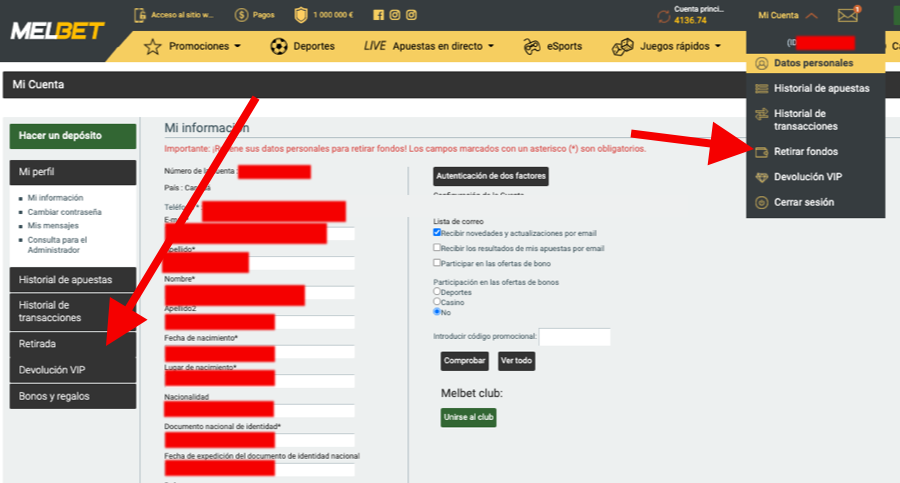This screenshot has height=483, width=900.
Task: Click the Unirse al club button
Action: pos(468,417)
